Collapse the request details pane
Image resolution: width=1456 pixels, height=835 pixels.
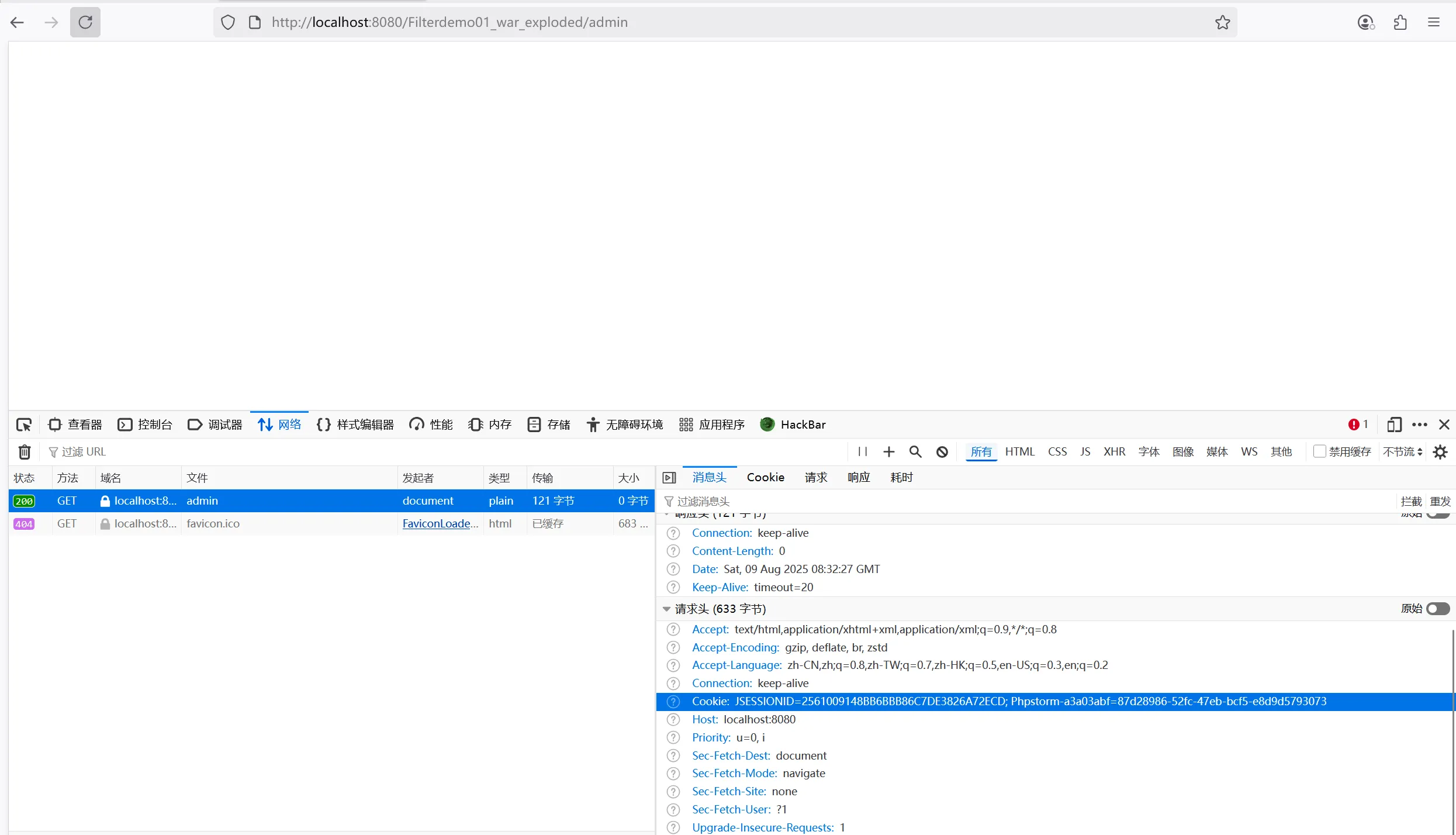tap(669, 478)
